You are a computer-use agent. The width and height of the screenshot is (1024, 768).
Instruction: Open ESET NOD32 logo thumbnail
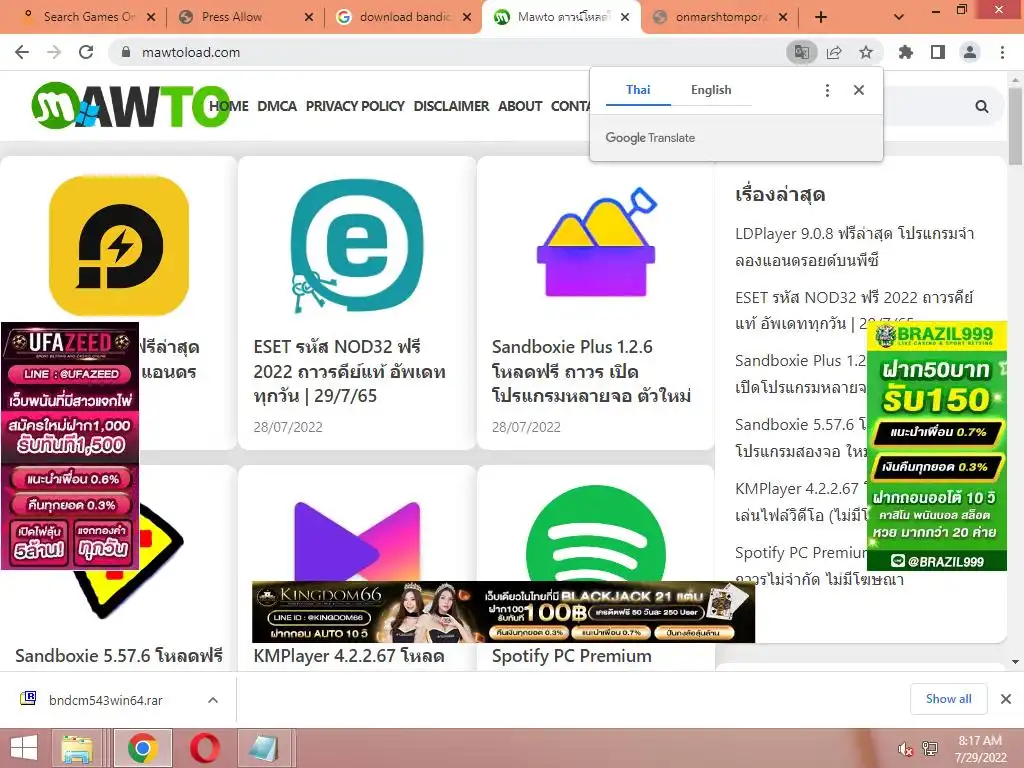click(357, 246)
